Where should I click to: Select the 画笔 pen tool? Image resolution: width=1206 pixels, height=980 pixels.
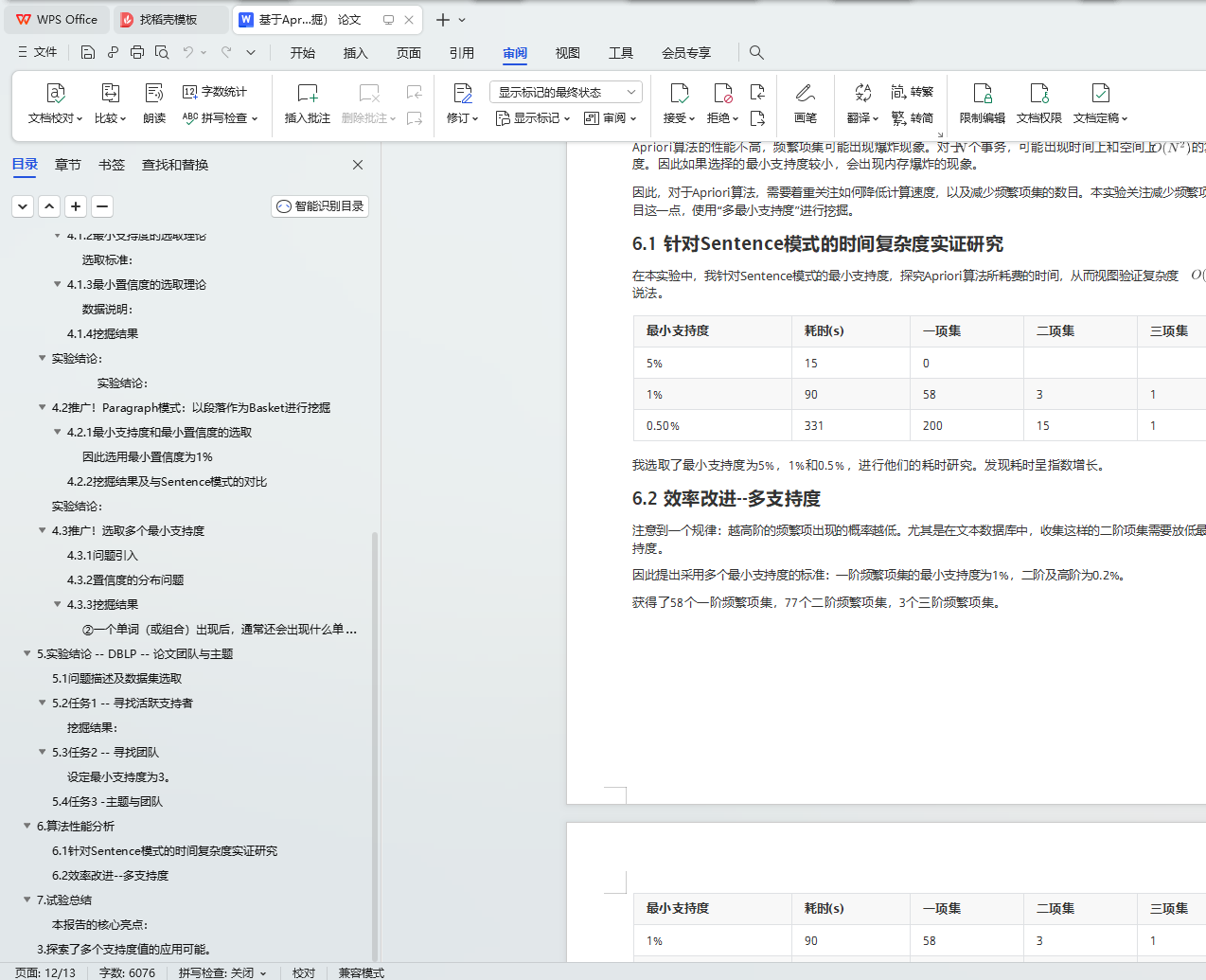(x=806, y=103)
